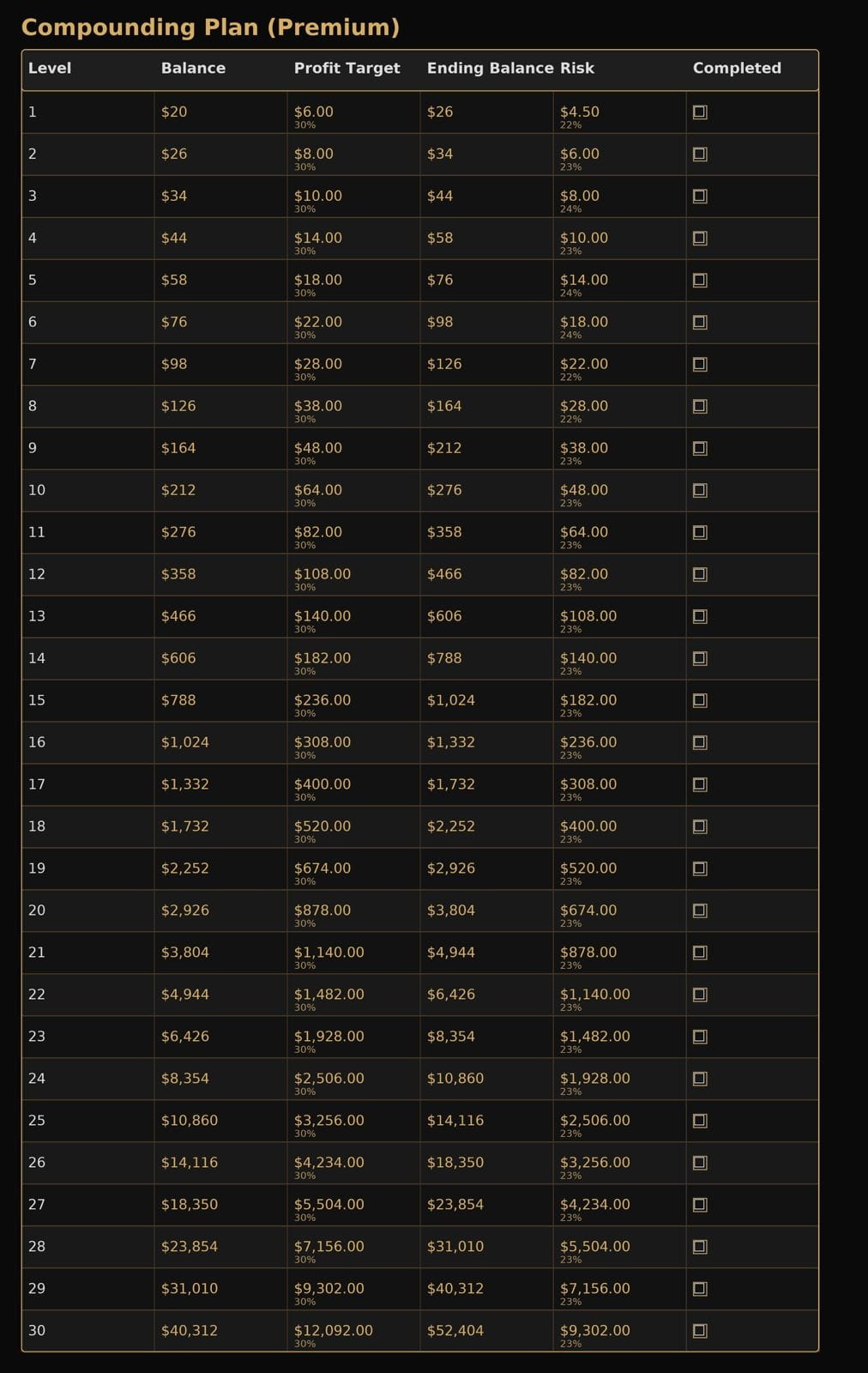Tick the Completed checkbox for Level 5

tap(700, 281)
